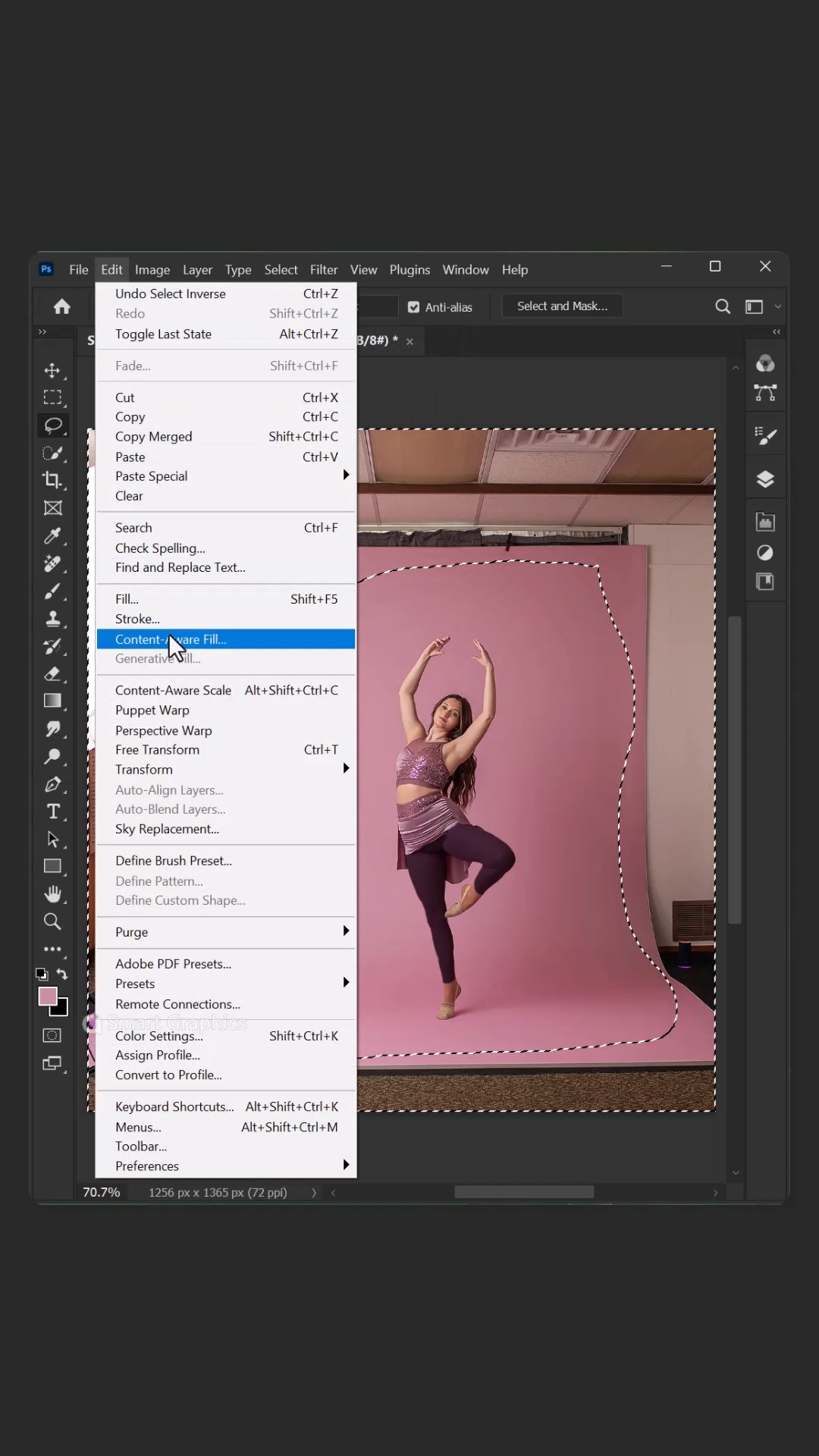819x1456 pixels.
Task: Choose Puppet Warp menu item
Action: [226, 711]
